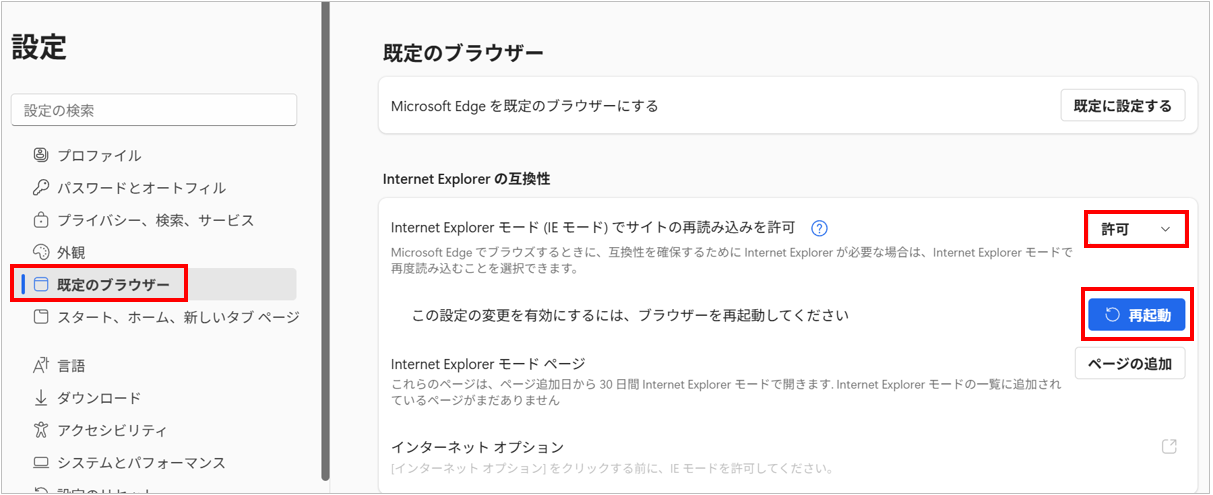Screen dimensions: 1213x495
Task: Click the プロファイル profile icon
Action: point(41,155)
